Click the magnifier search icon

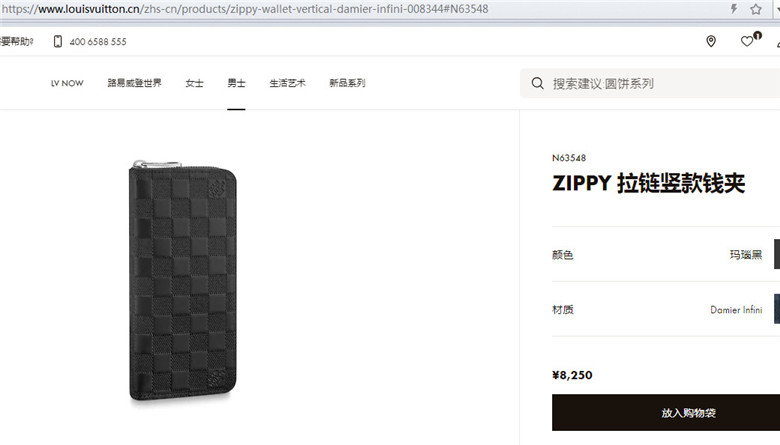point(537,84)
